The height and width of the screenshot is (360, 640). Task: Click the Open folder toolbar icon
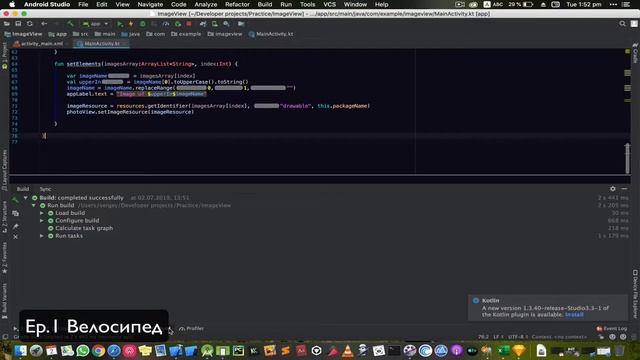pyautogui.click(x=7, y=24)
